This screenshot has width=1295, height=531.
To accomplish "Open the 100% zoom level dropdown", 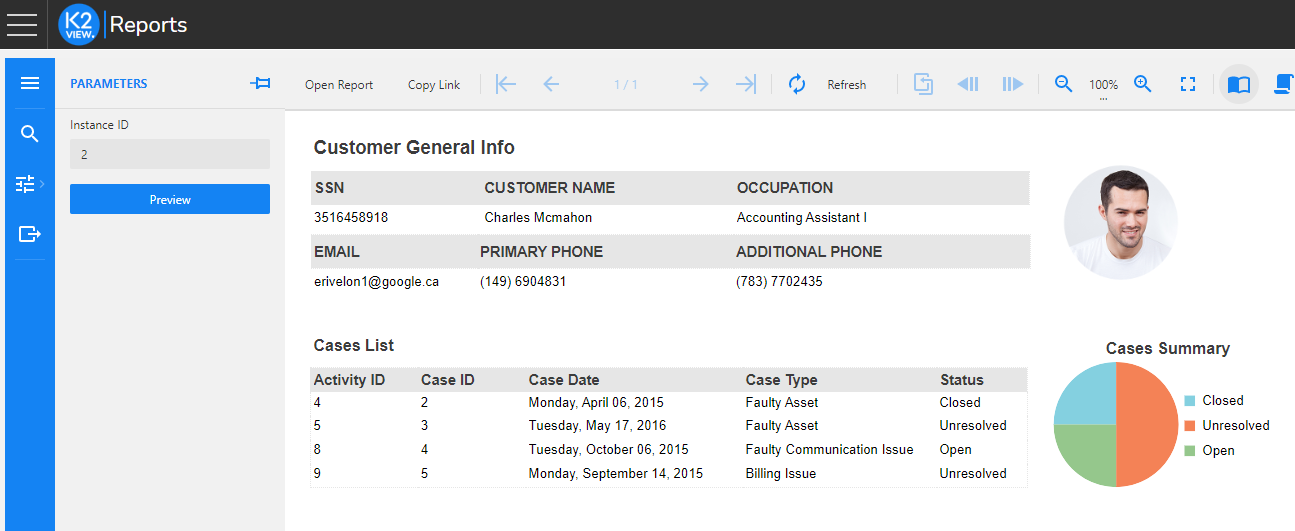I will [x=1104, y=87].
